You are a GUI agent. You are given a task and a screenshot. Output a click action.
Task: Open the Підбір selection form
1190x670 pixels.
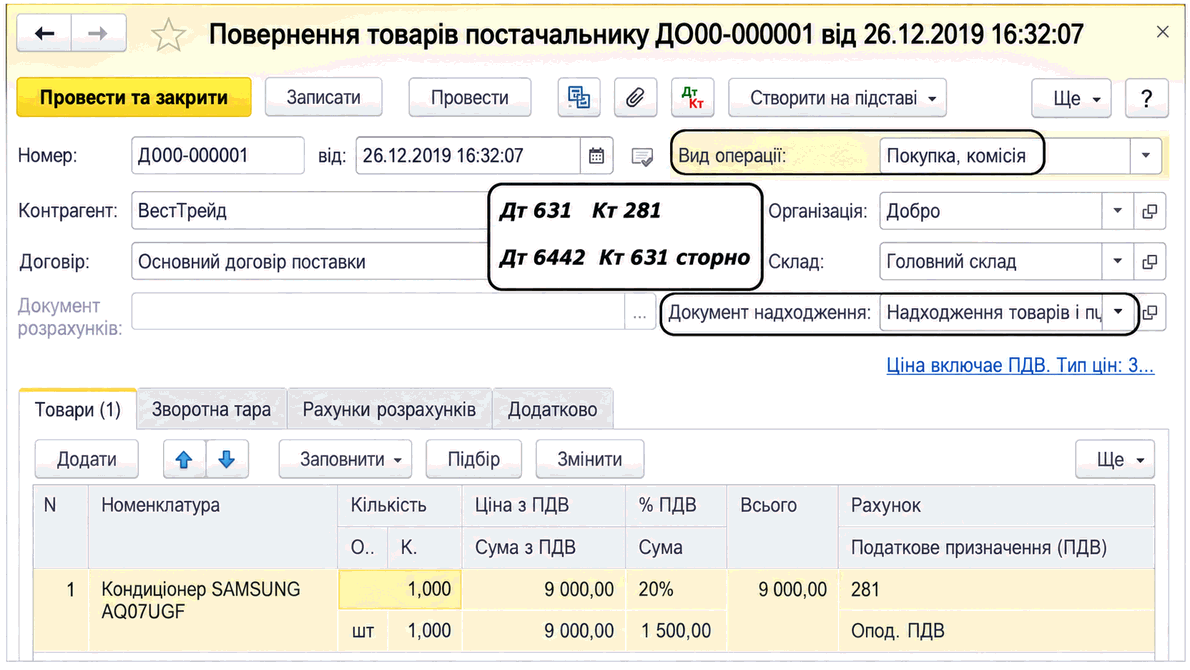click(474, 459)
